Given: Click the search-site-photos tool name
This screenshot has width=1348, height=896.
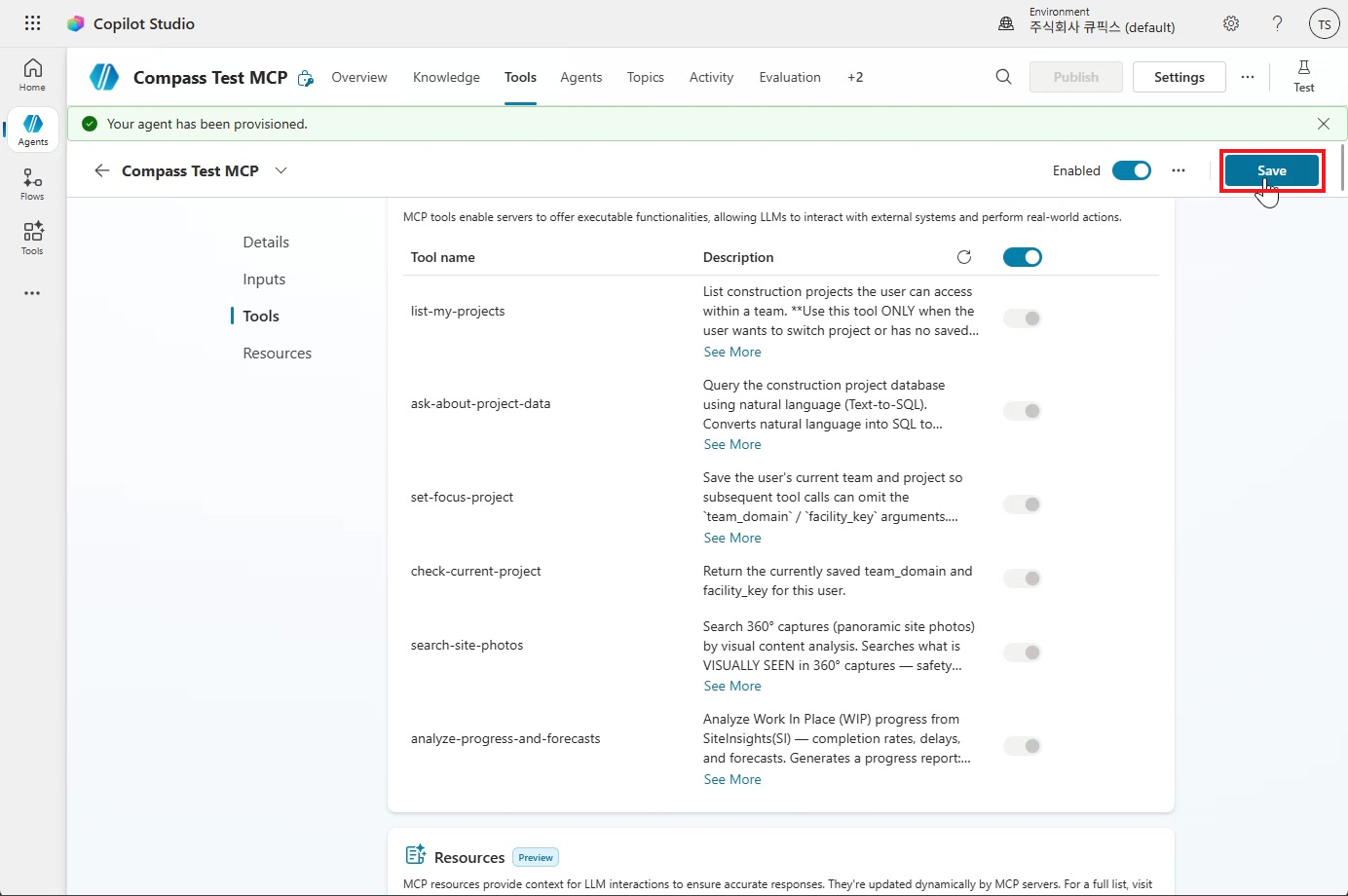Looking at the screenshot, I should click(x=467, y=645).
